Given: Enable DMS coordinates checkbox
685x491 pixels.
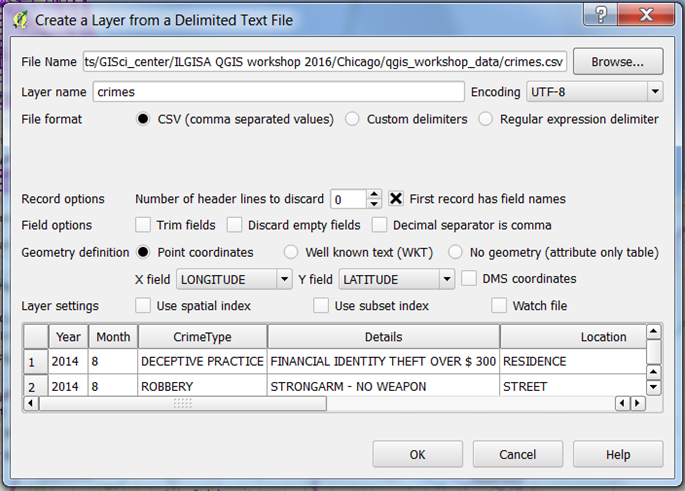Looking at the screenshot, I should click(x=469, y=278).
